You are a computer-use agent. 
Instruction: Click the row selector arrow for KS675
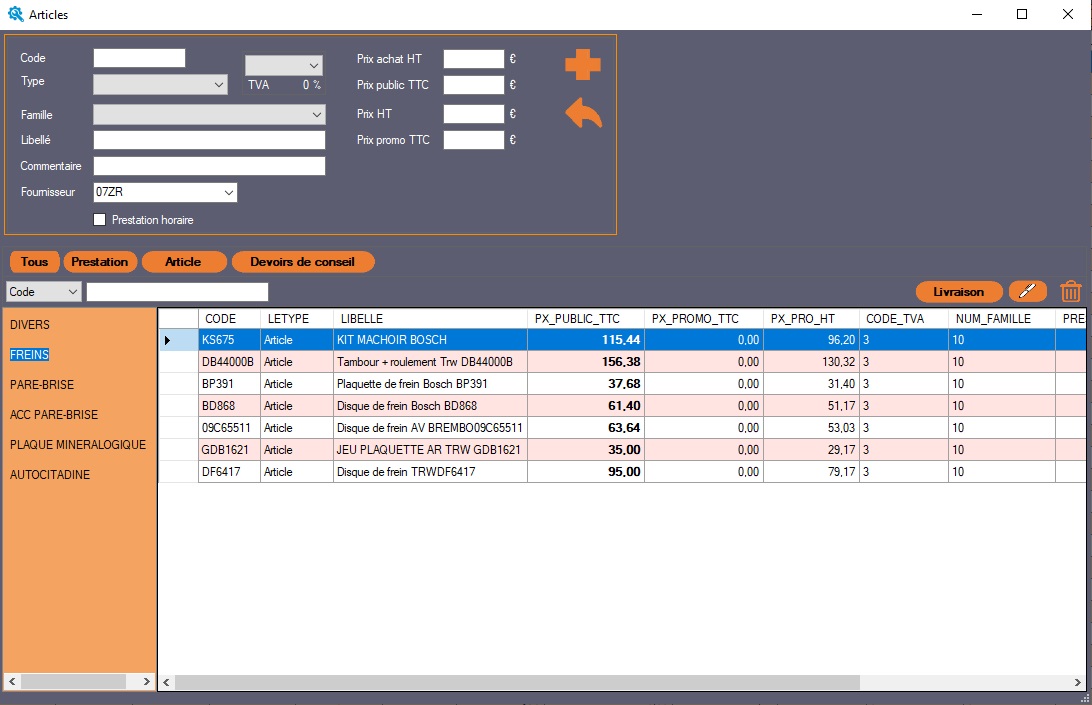168,340
